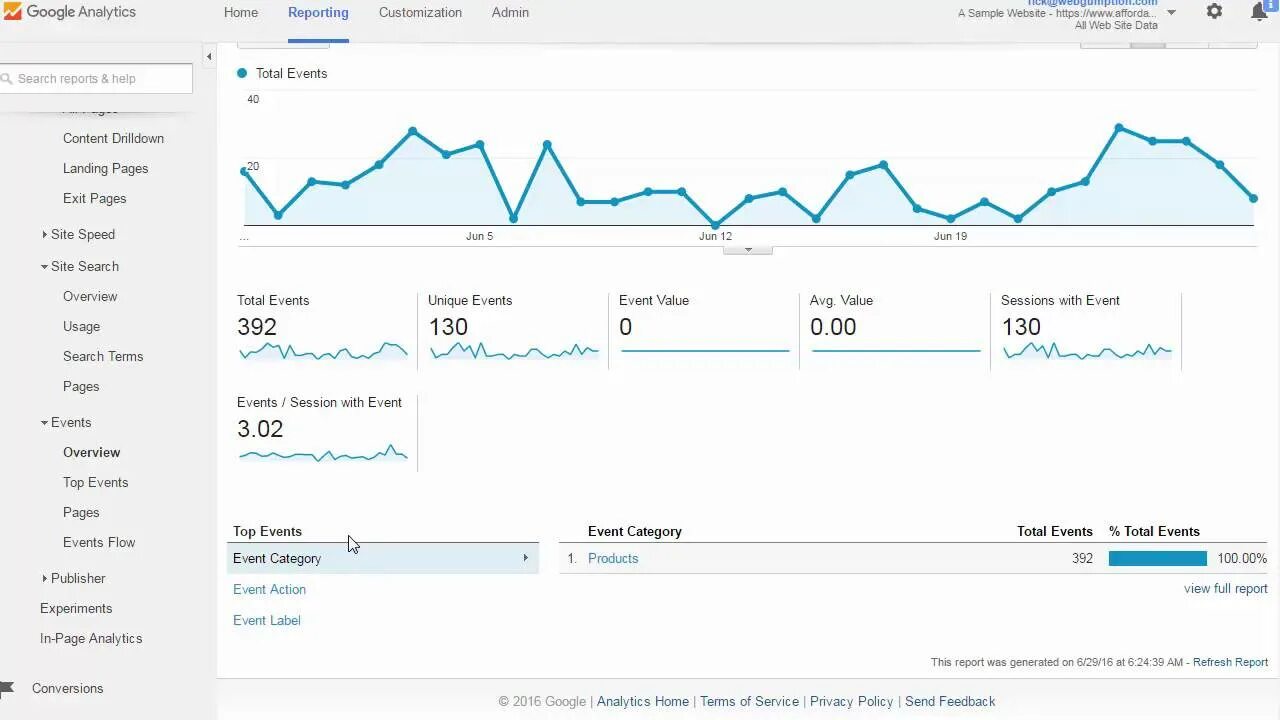1280x720 pixels.
Task: Expand the Event Category row arrow
Action: [525, 558]
